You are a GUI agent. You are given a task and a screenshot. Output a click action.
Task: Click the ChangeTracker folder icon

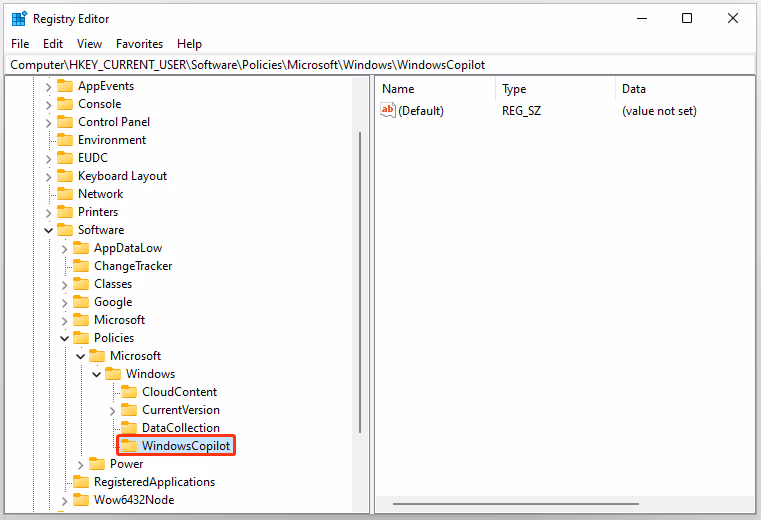click(81, 266)
